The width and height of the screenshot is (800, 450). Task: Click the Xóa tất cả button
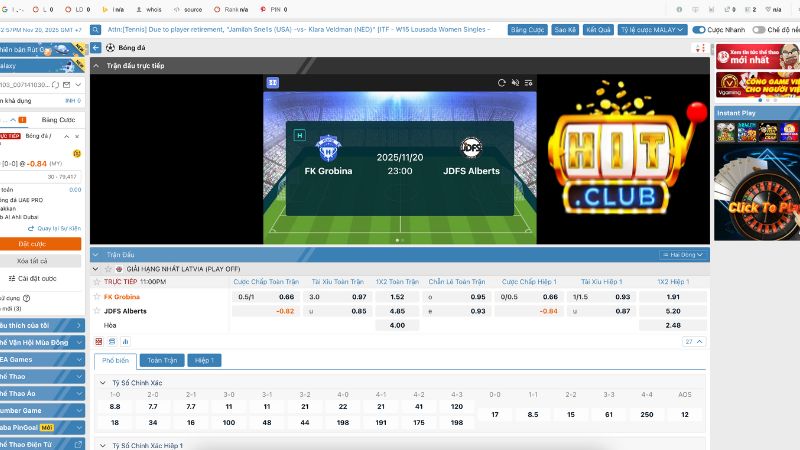coord(40,261)
